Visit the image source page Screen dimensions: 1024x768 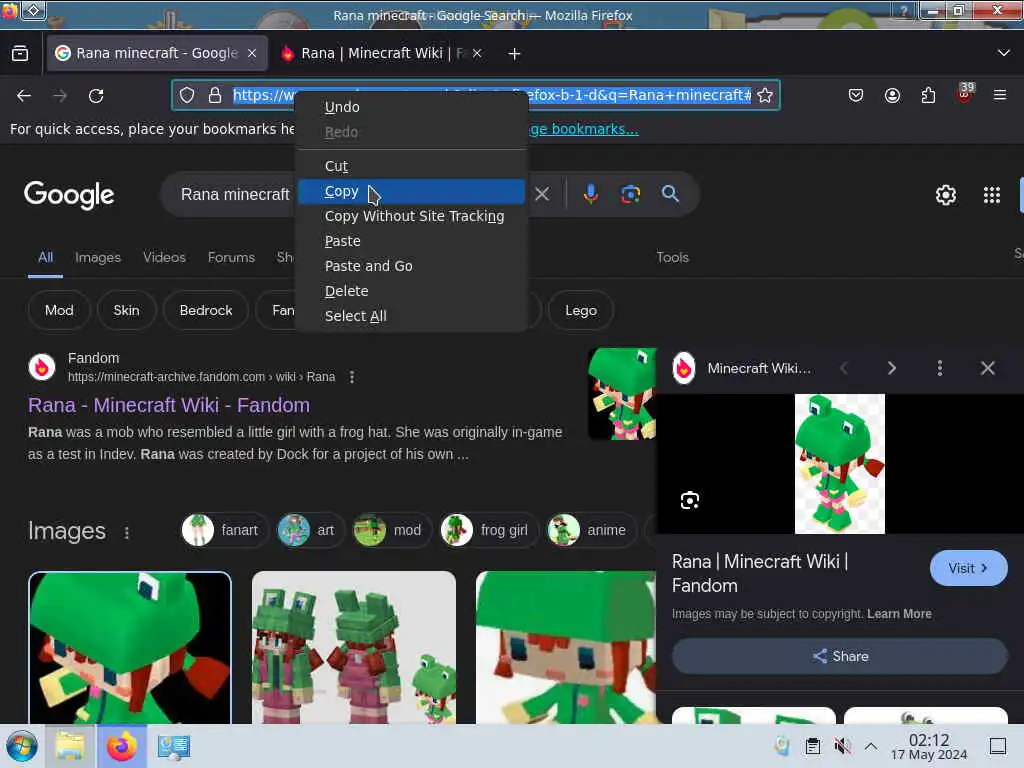click(x=968, y=568)
